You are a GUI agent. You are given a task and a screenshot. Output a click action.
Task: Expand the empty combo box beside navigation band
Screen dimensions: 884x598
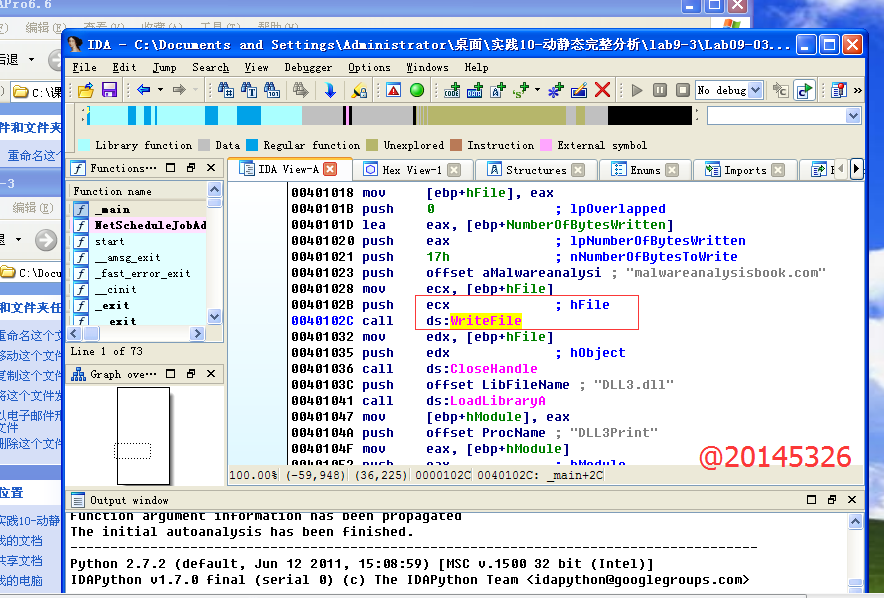click(852, 116)
